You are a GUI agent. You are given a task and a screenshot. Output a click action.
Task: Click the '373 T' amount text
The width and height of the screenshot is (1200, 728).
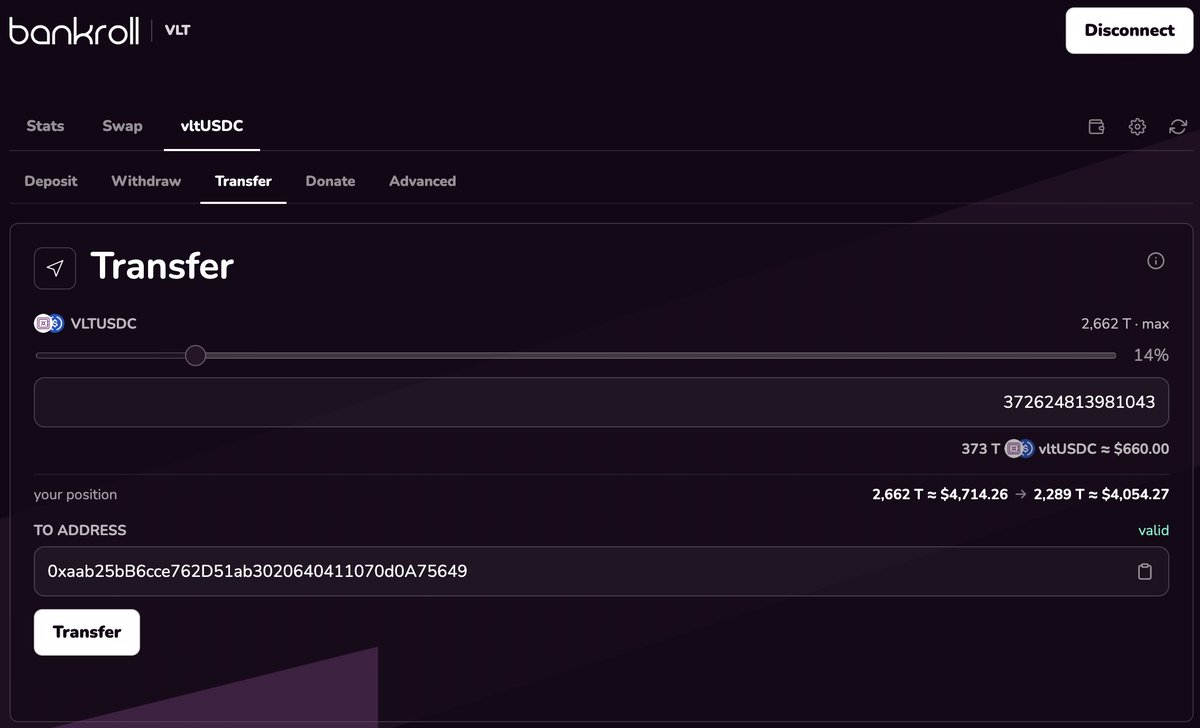[980, 449]
